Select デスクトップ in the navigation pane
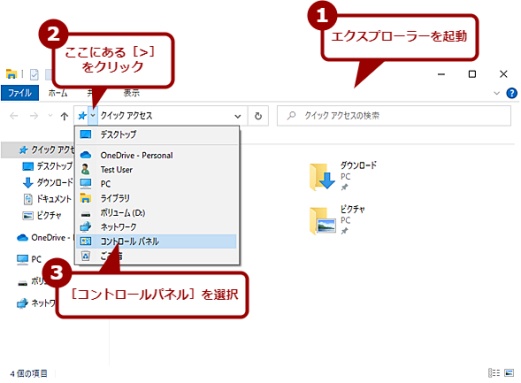 point(47,166)
